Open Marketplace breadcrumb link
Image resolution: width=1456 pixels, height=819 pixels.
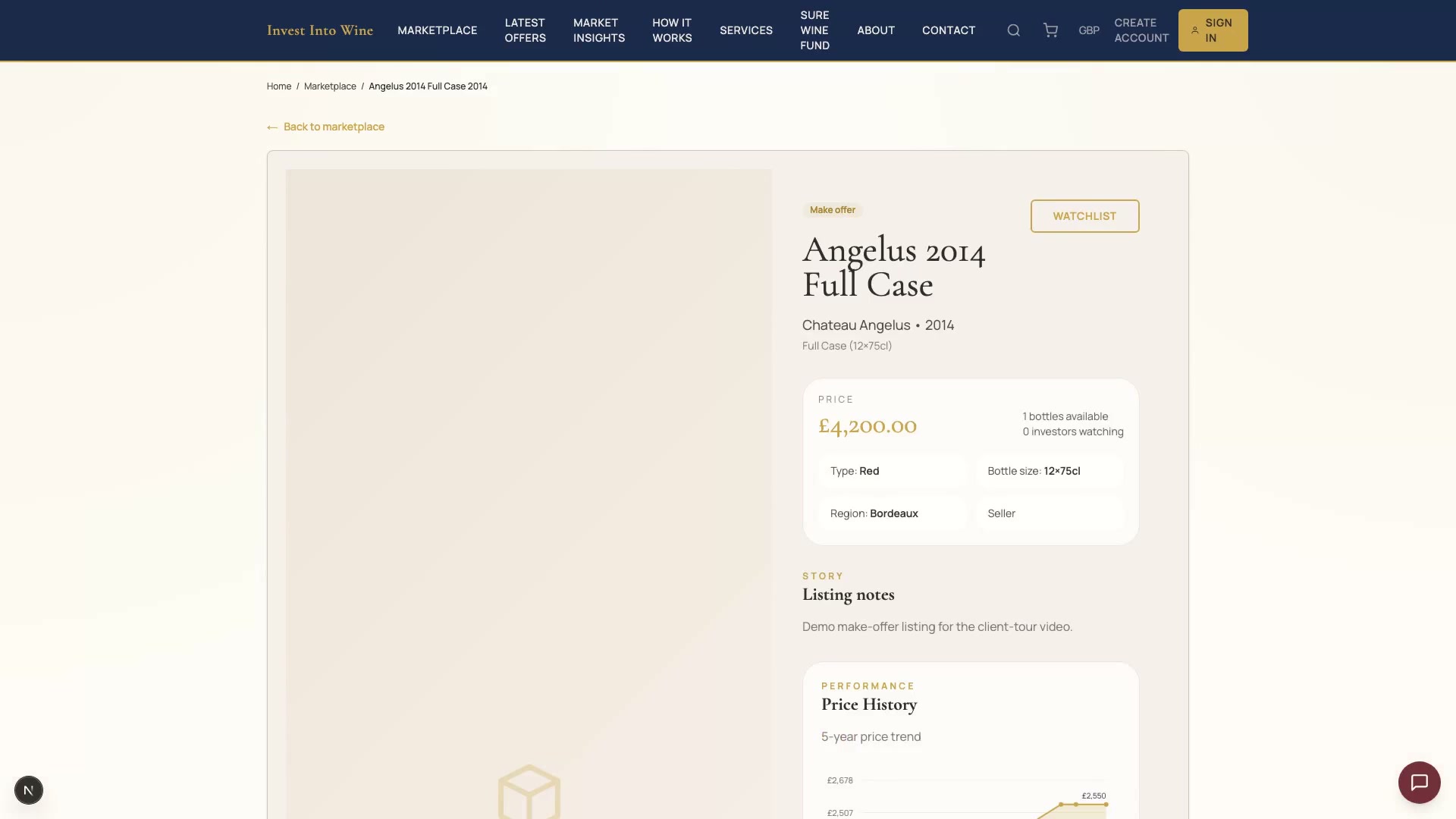coord(330,86)
